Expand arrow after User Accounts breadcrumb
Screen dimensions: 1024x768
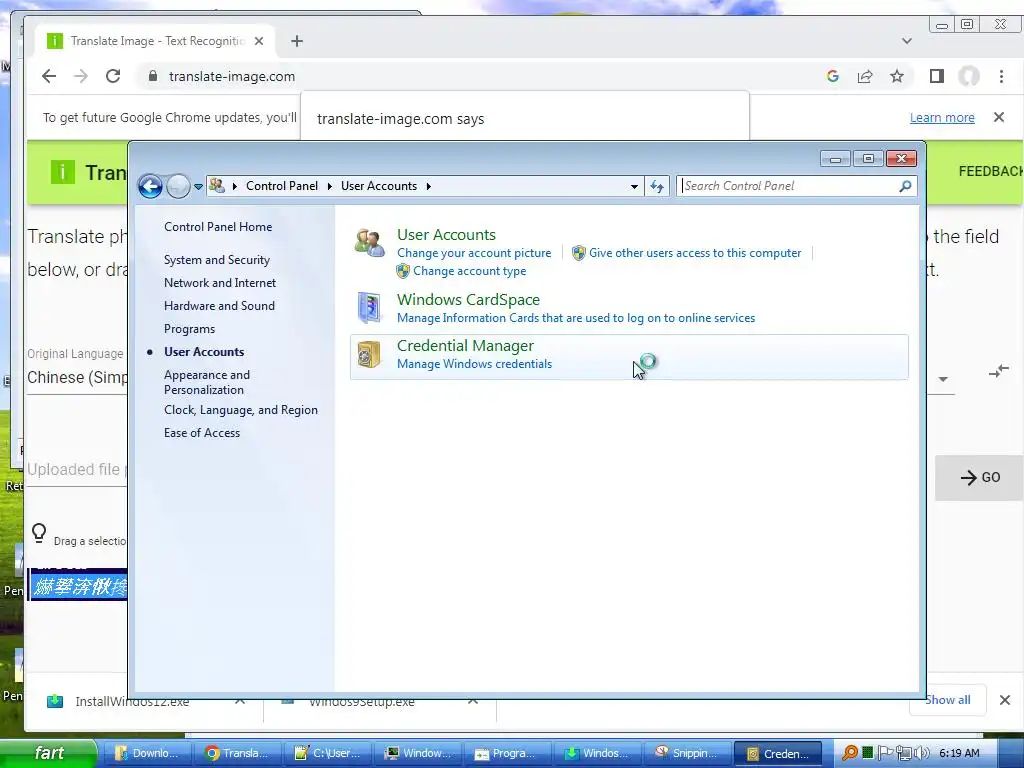[x=428, y=186]
